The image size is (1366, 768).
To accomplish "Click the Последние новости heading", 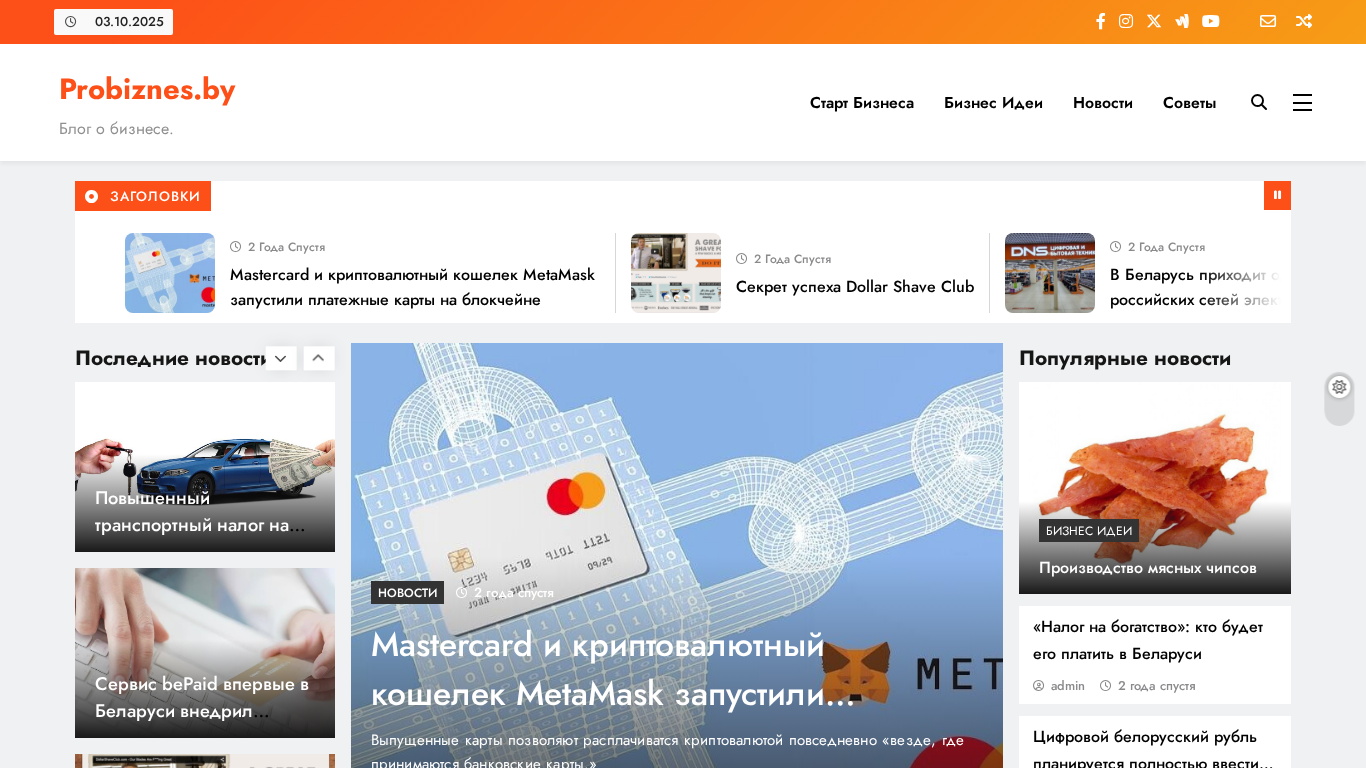I will (x=170, y=358).
